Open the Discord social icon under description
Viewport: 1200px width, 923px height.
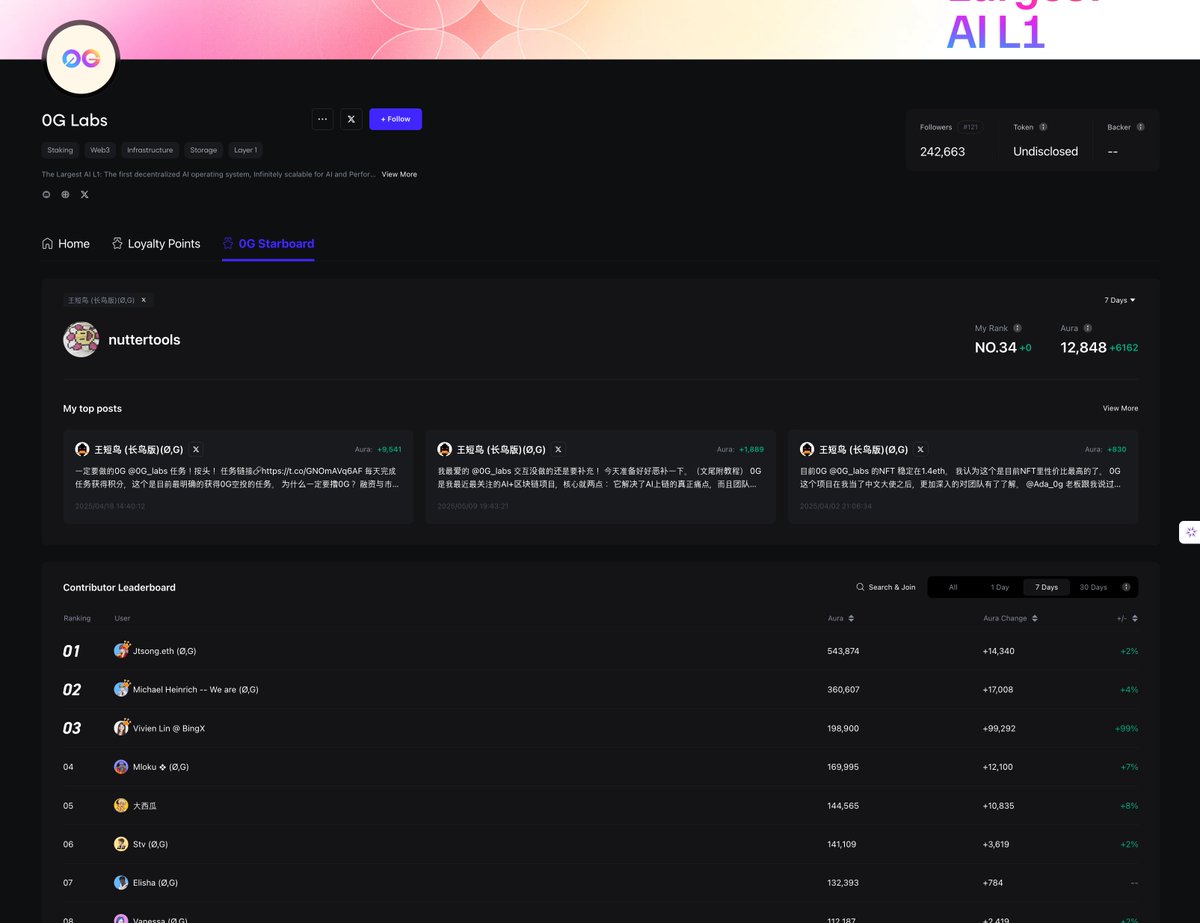46,194
